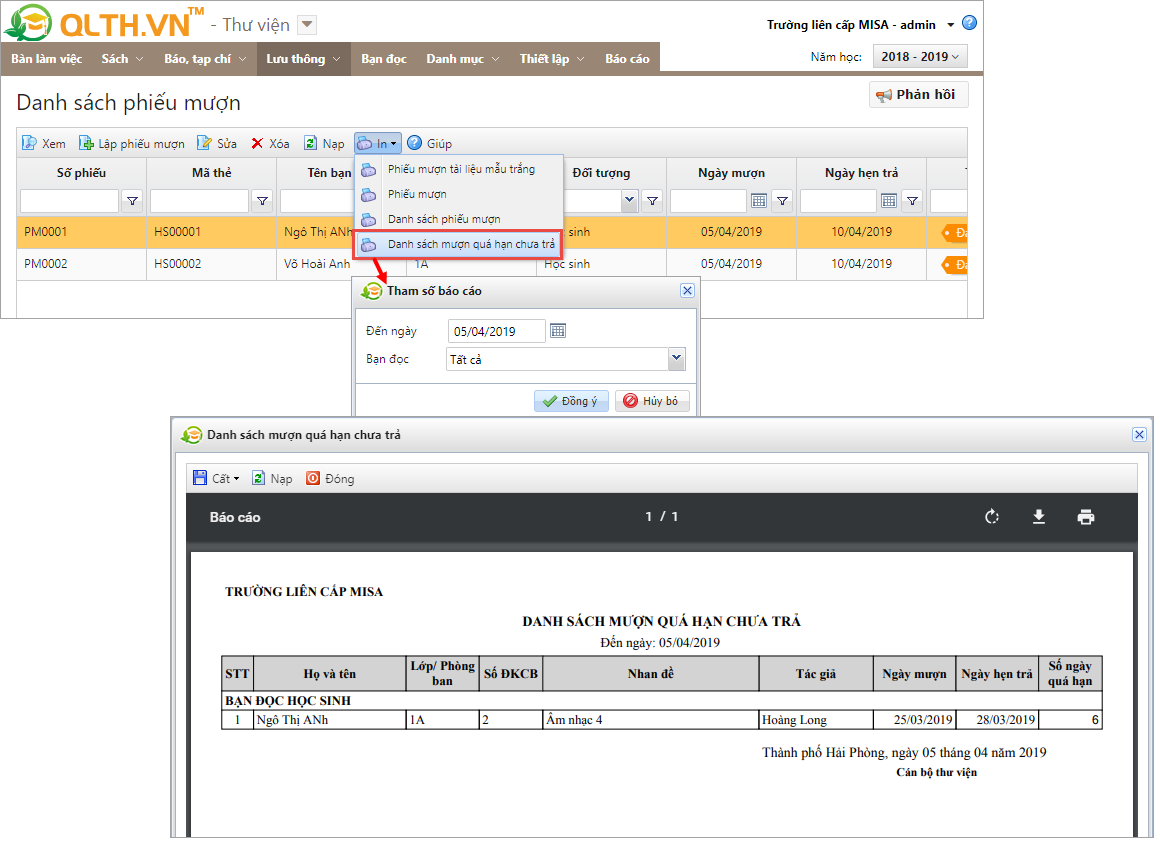Click the Sửa edit toolbar item
This screenshot has height=843, width=1160.
pyautogui.click(x=217, y=143)
